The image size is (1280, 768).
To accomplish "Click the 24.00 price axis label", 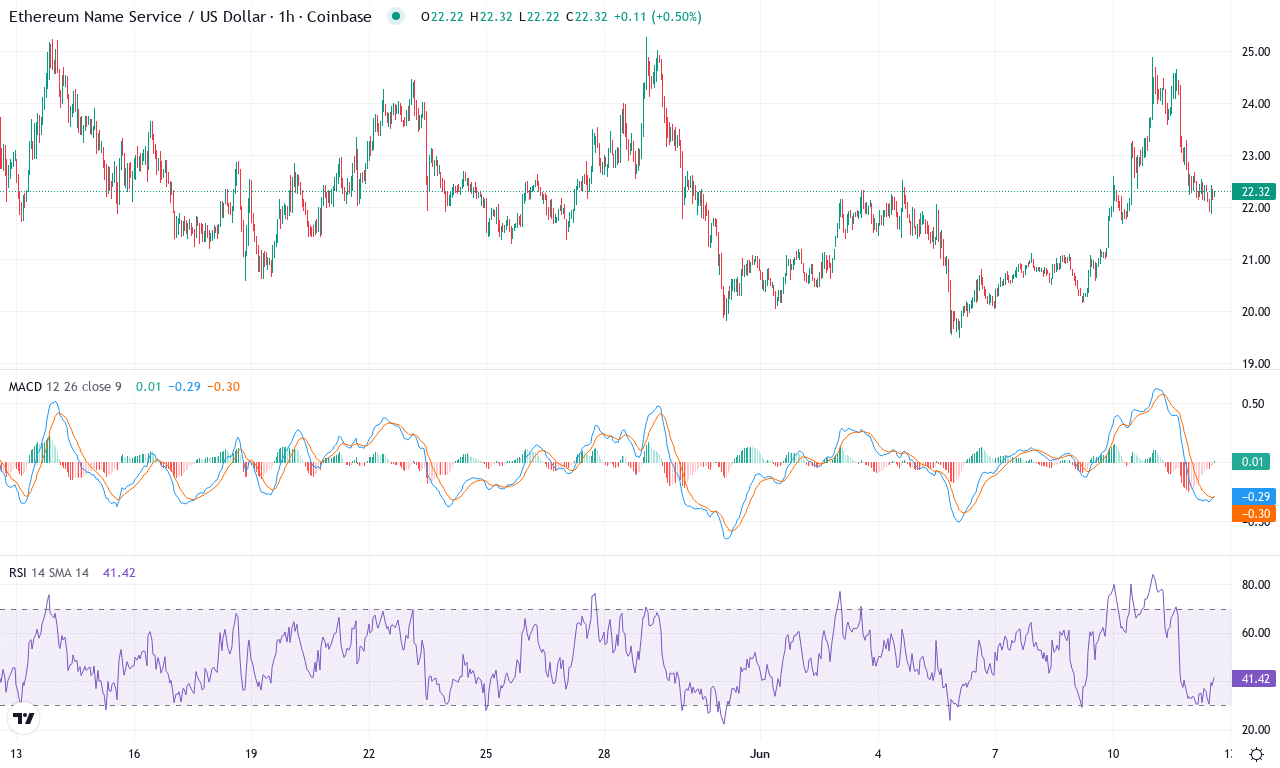I will [1255, 104].
